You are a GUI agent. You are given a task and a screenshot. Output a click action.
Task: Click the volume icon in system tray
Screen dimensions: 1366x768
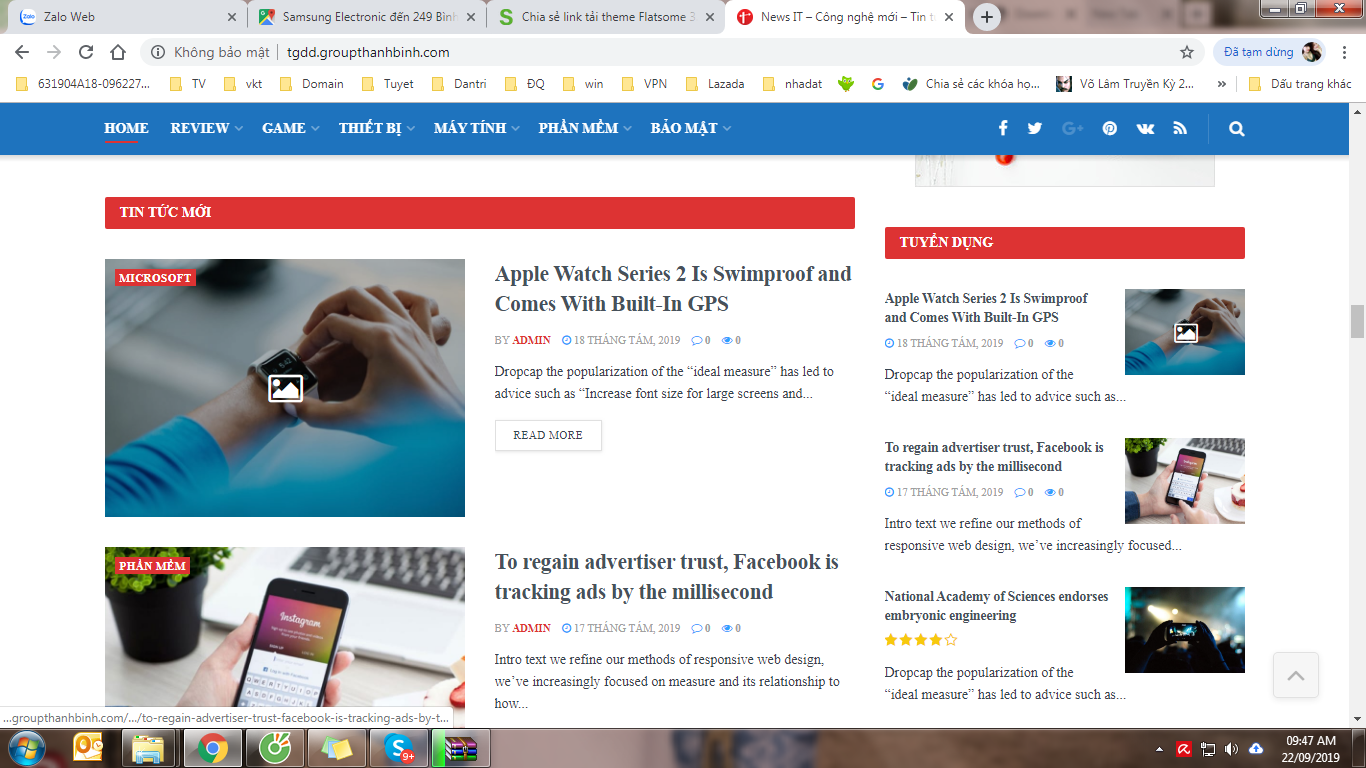click(1231, 749)
